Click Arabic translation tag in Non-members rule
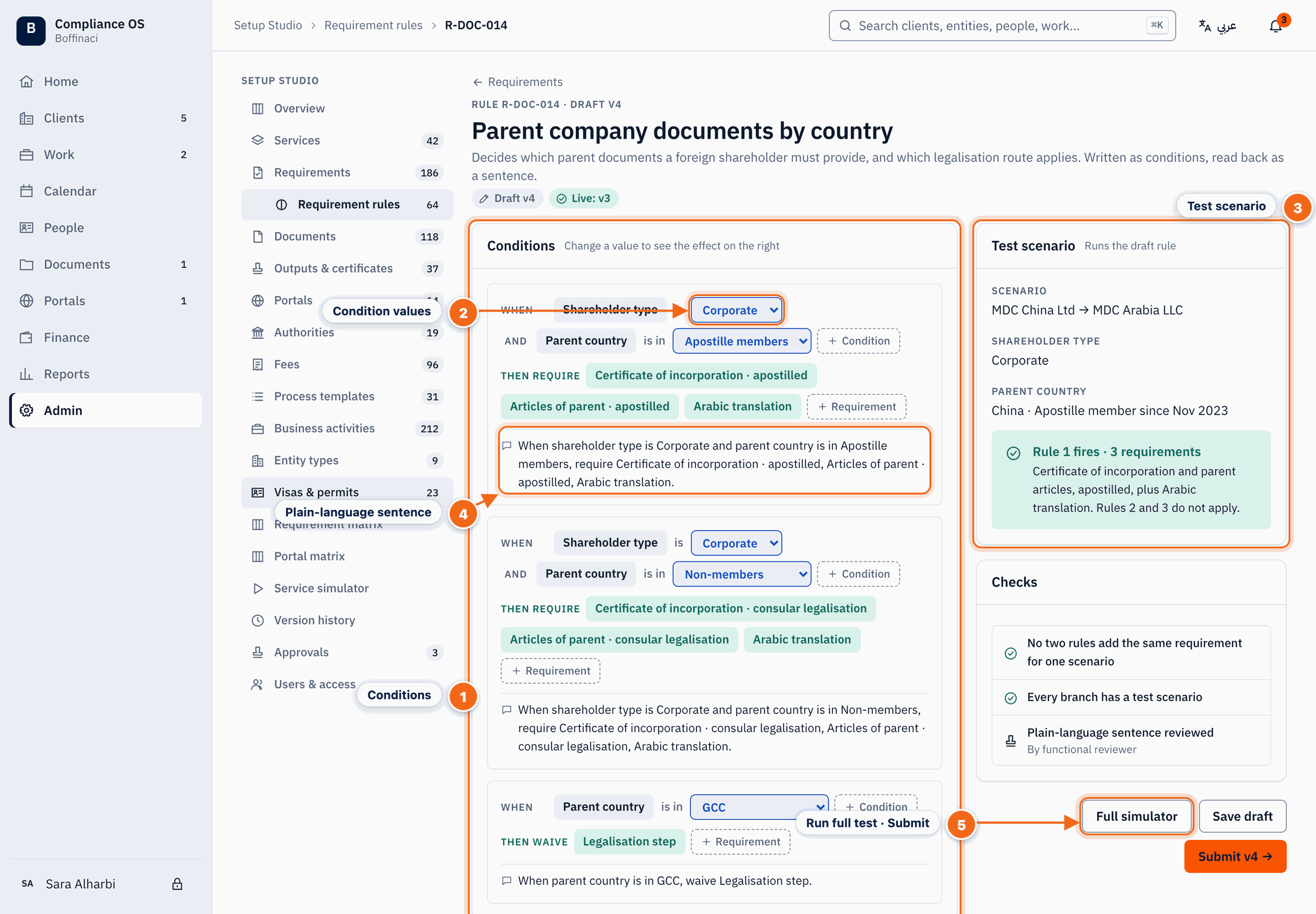The height and width of the screenshot is (914, 1316). pyautogui.click(x=802, y=639)
